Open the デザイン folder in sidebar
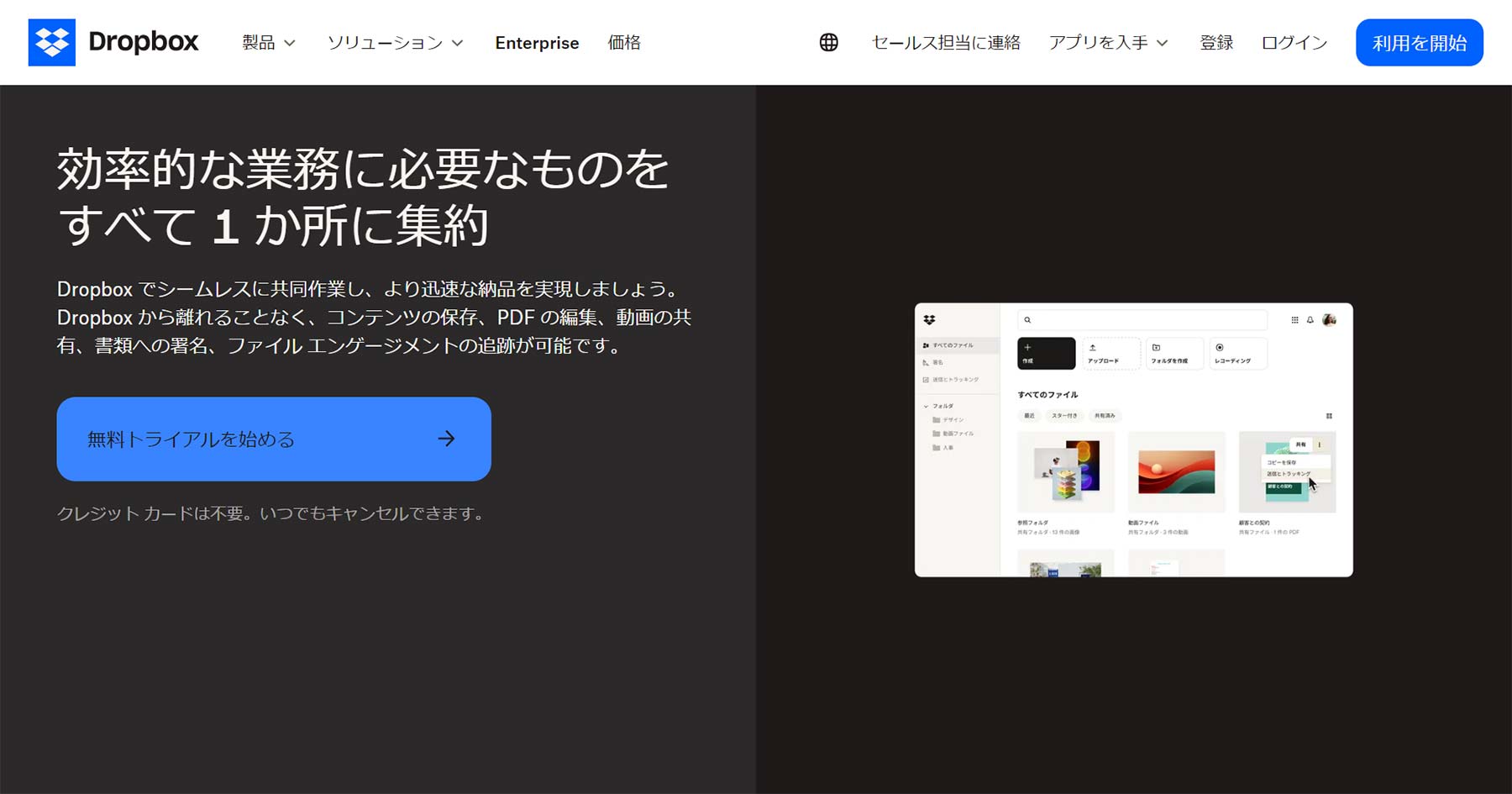 tap(948, 419)
